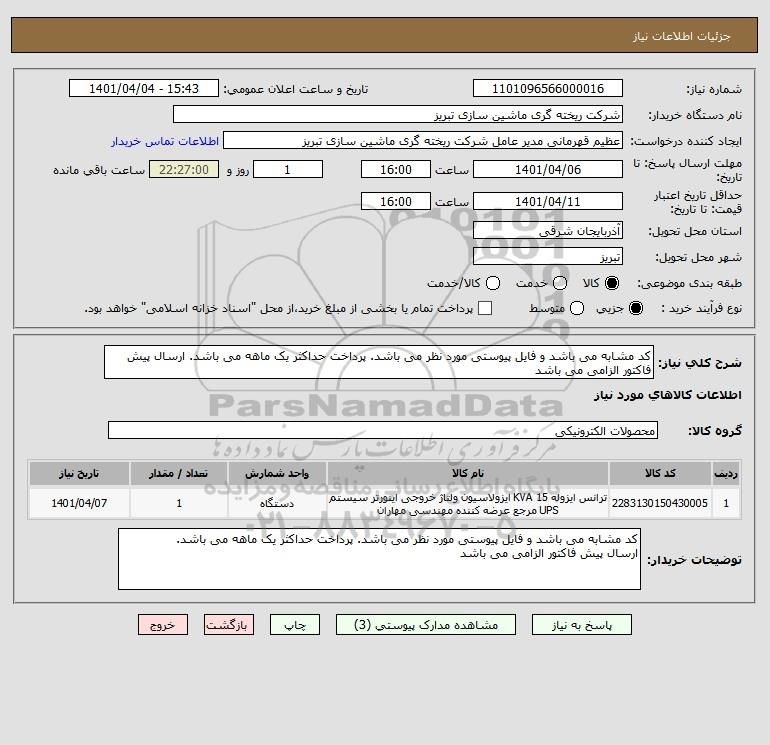Click the city field تبریز
The width and height of the screenshot is (770, 745).
click(548, 256)
